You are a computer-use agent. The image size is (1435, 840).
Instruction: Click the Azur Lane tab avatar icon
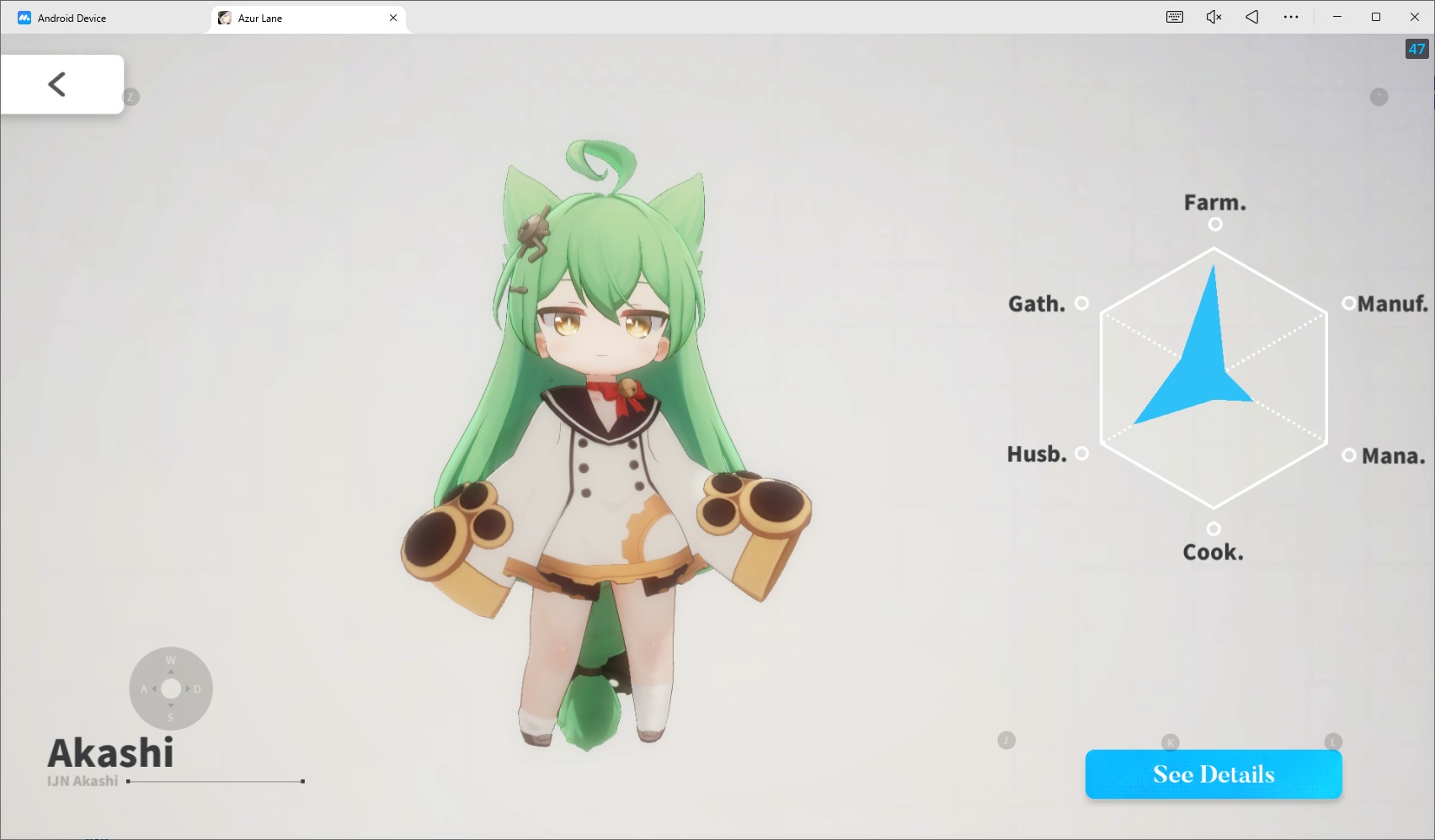click(x=225, y=18)
